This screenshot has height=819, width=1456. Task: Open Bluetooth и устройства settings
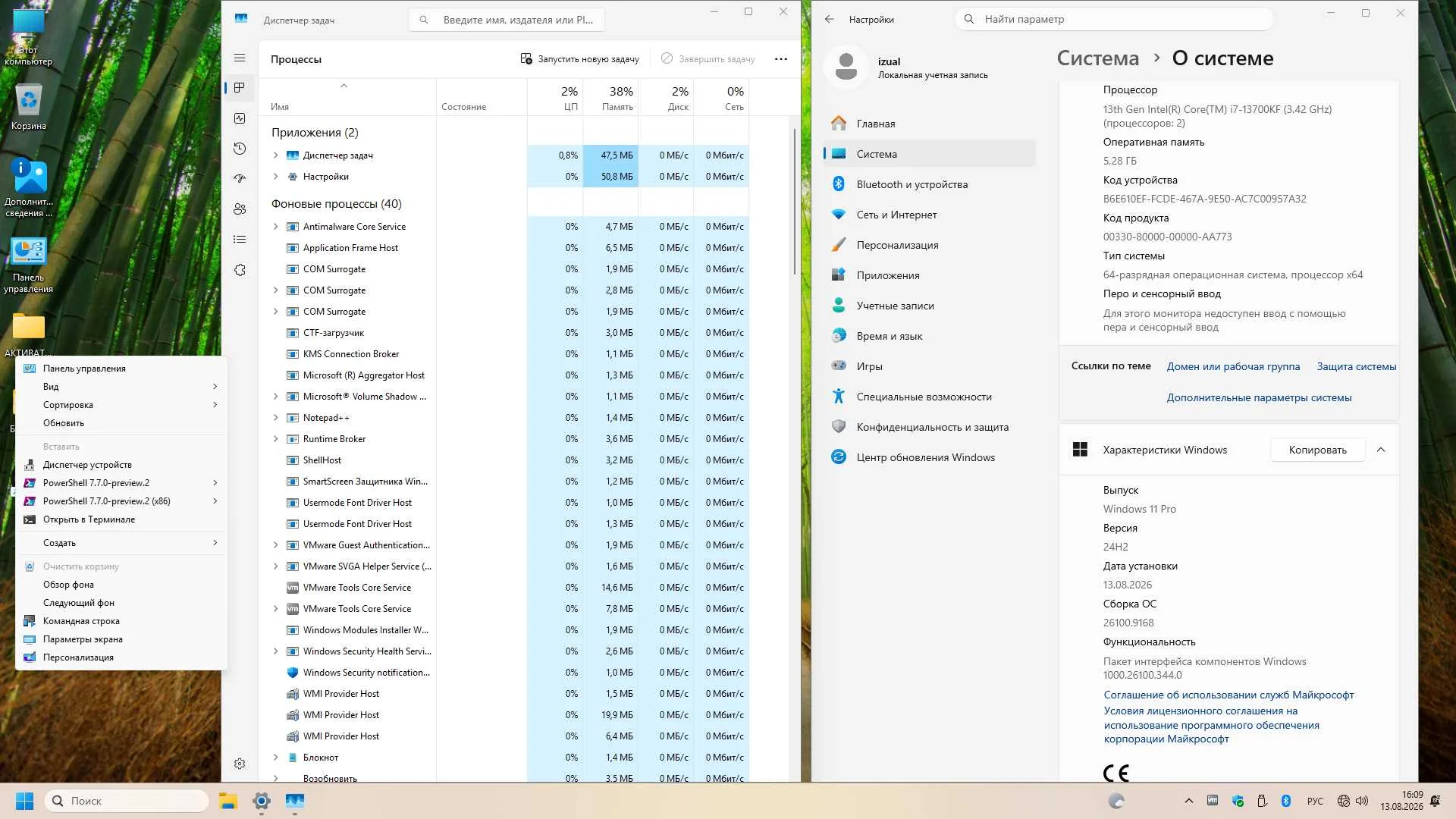pyautogui.click(x=930, y=184)
